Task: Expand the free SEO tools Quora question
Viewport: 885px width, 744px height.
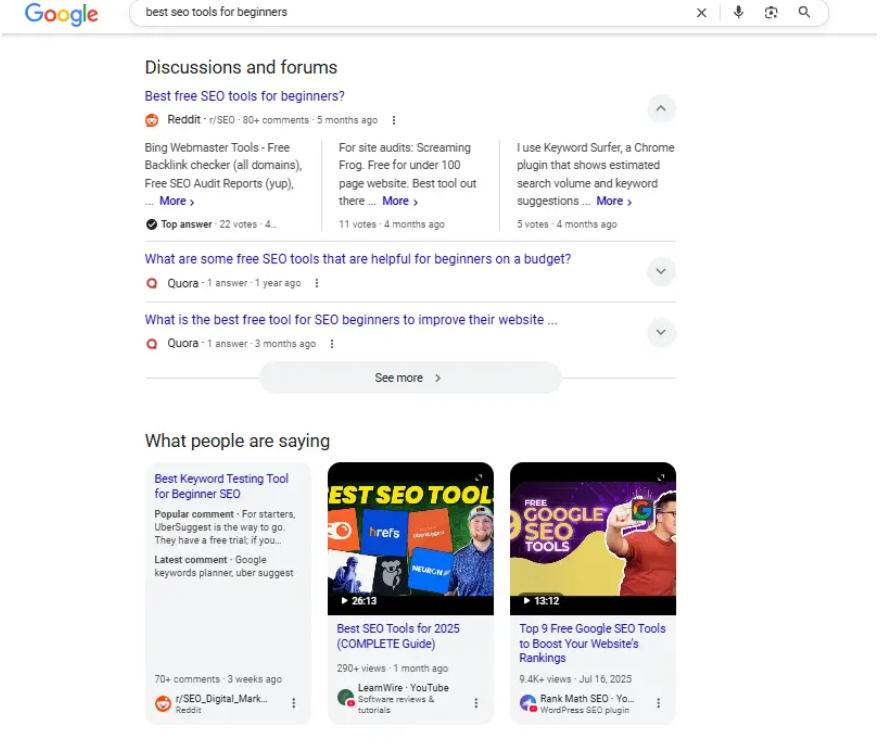Action: click(x=661, y=271)
